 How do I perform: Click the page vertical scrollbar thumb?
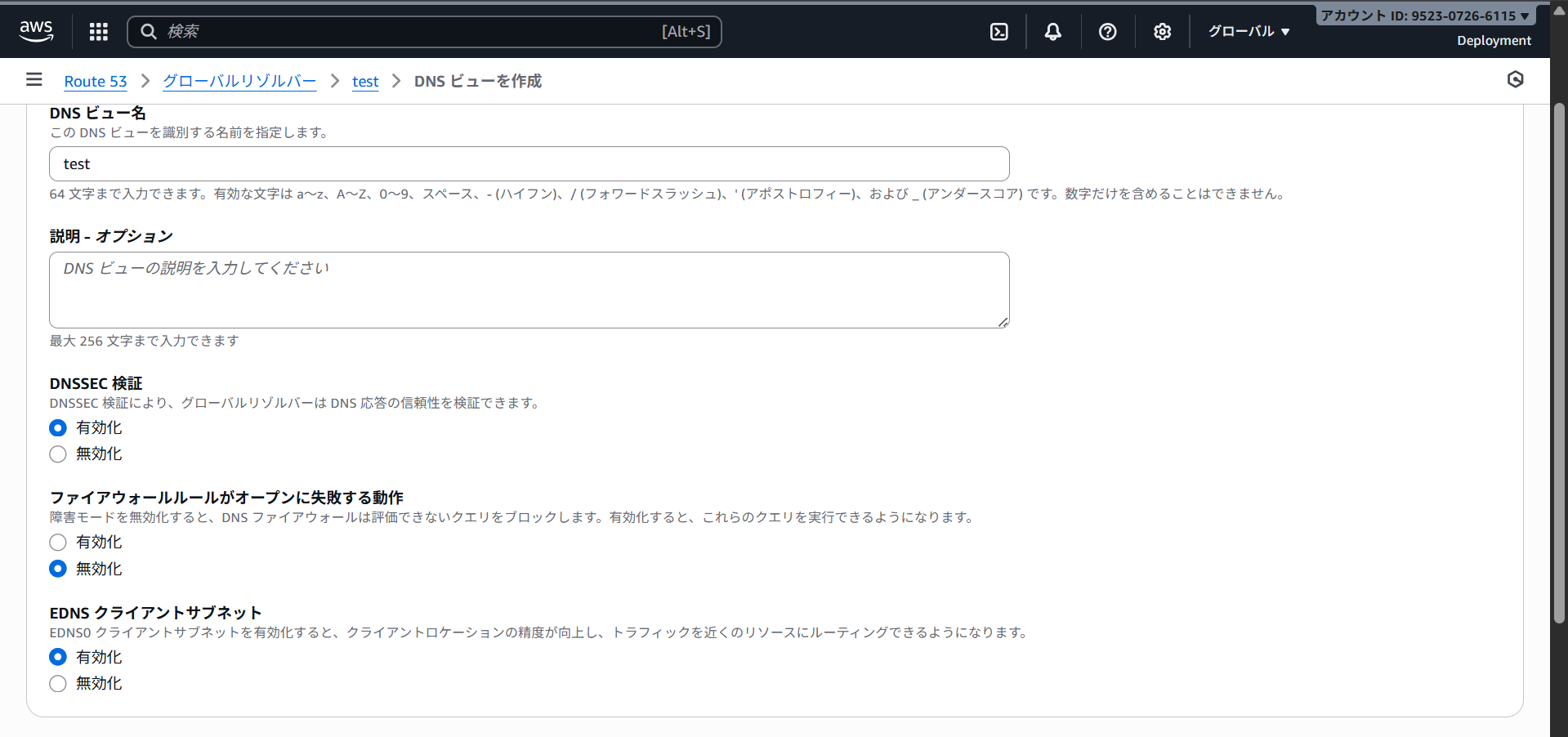click(x=1559, y=364)
